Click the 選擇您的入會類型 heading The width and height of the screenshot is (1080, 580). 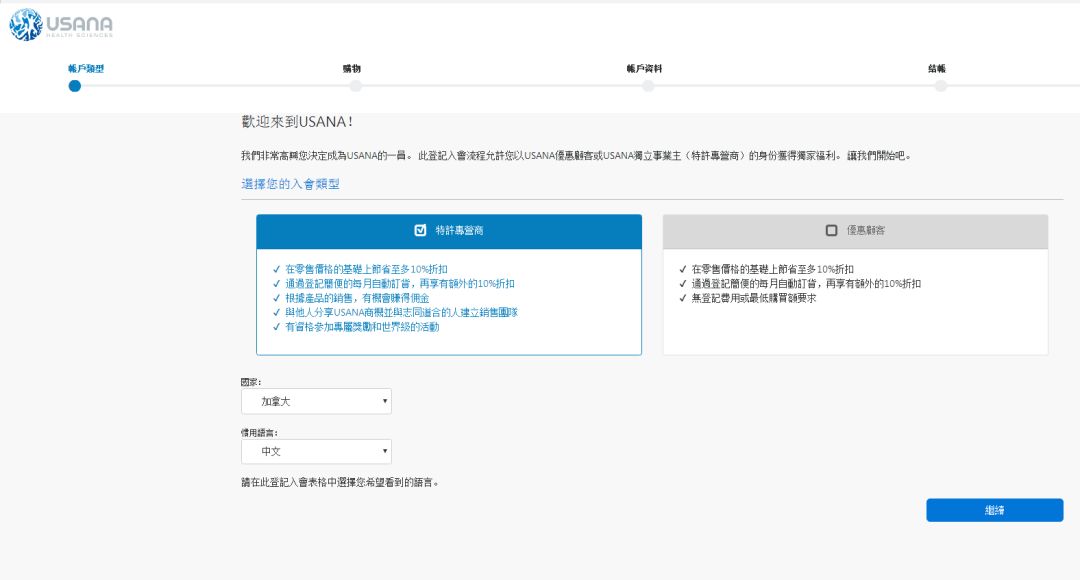[291, 184]
